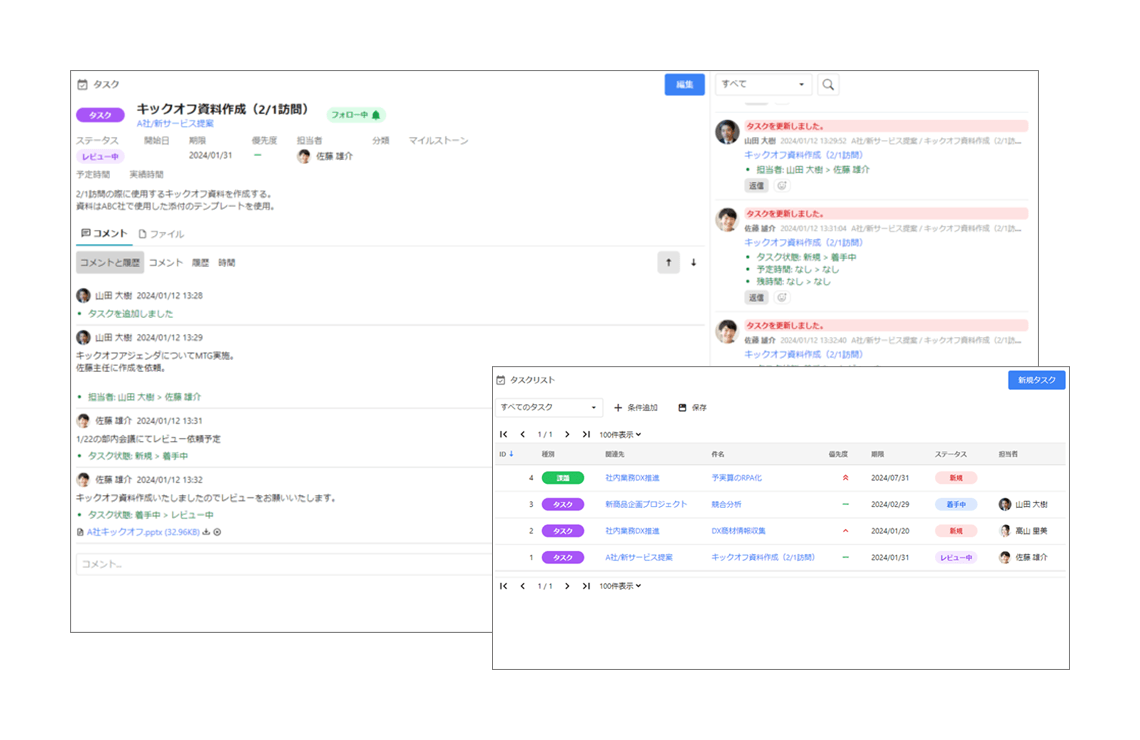Select the コメントと履歴 filter toggle
Viewport: 1140px width, 740px height.
[x=110, y=263]
